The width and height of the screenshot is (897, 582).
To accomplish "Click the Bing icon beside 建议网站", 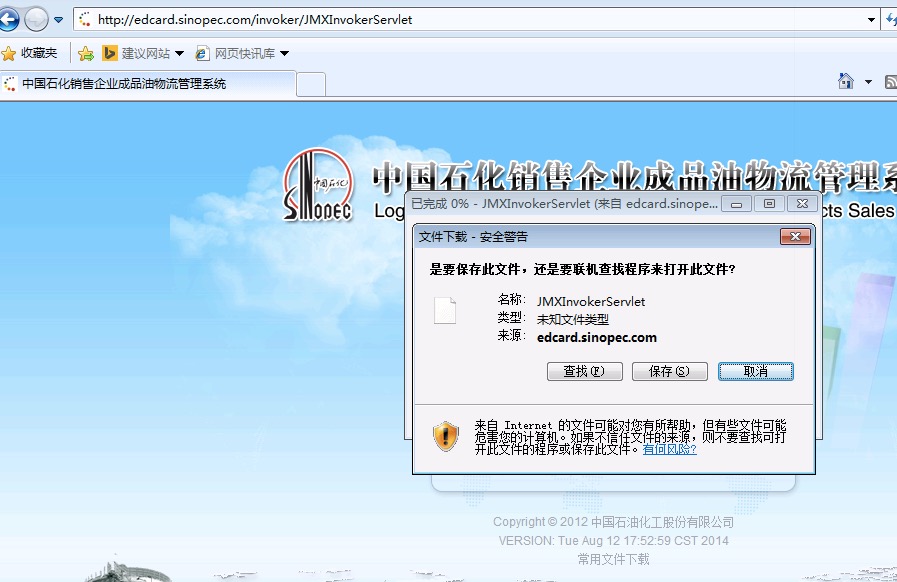I will tap(109, 53).
